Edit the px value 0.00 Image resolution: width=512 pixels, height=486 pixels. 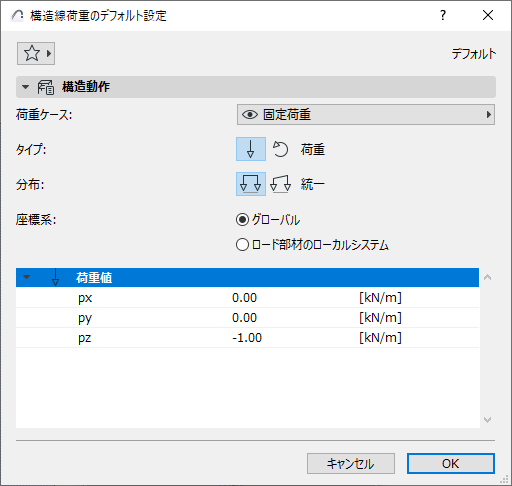point(244,298)
